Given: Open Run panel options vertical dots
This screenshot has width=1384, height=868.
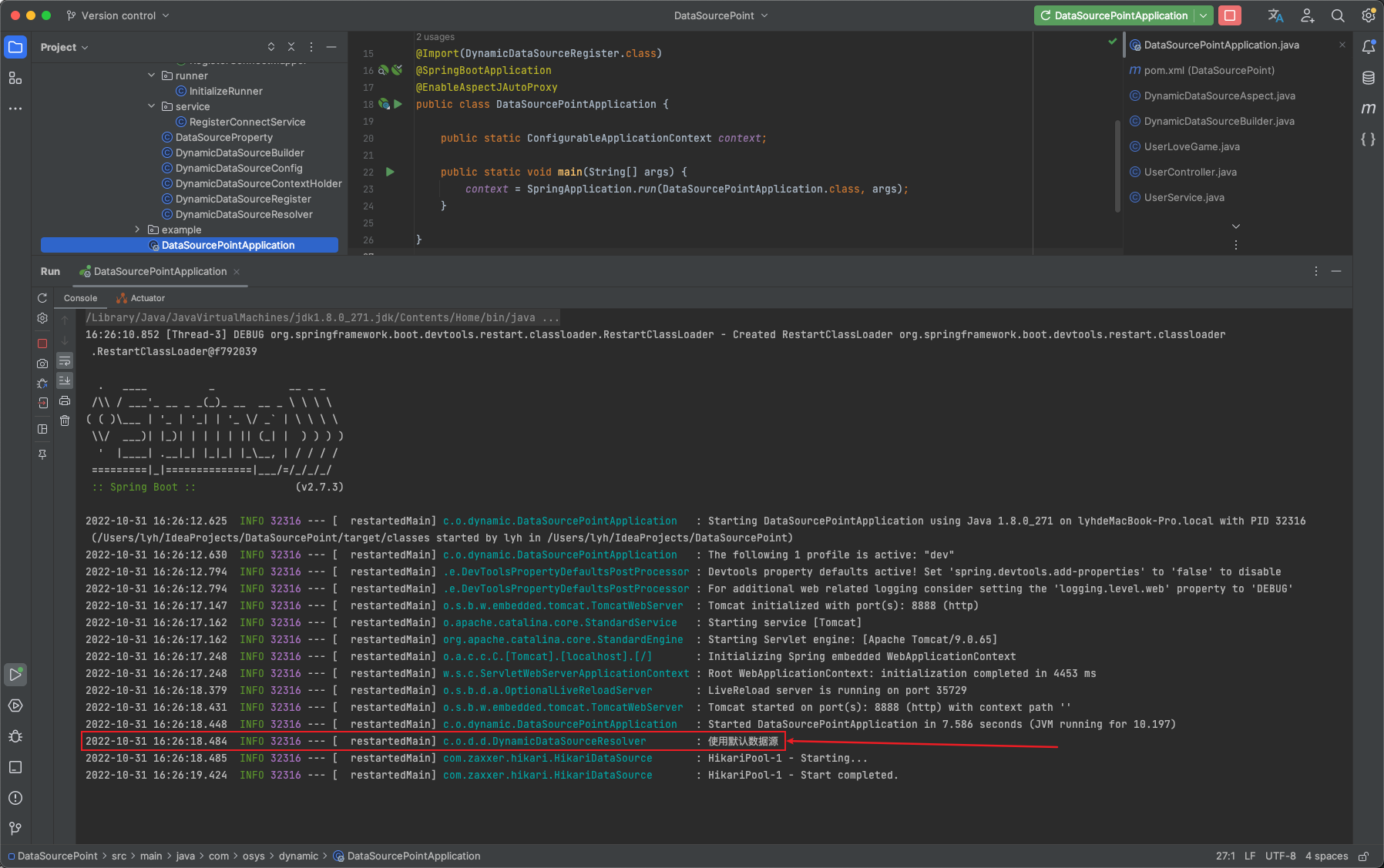Looking at the screenshot, I should click(1316, 271).
